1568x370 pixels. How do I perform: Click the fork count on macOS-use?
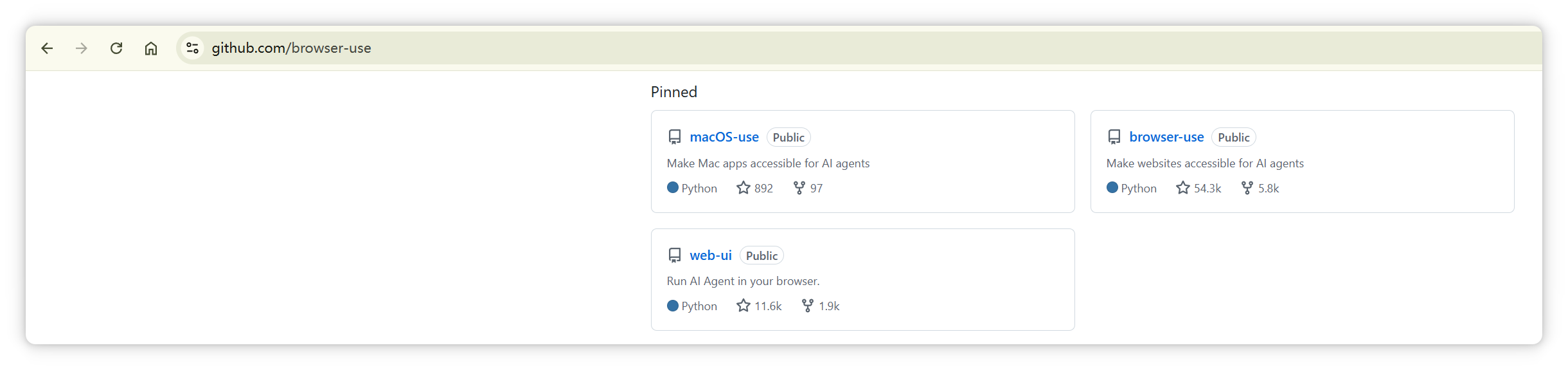pos(808,188)
